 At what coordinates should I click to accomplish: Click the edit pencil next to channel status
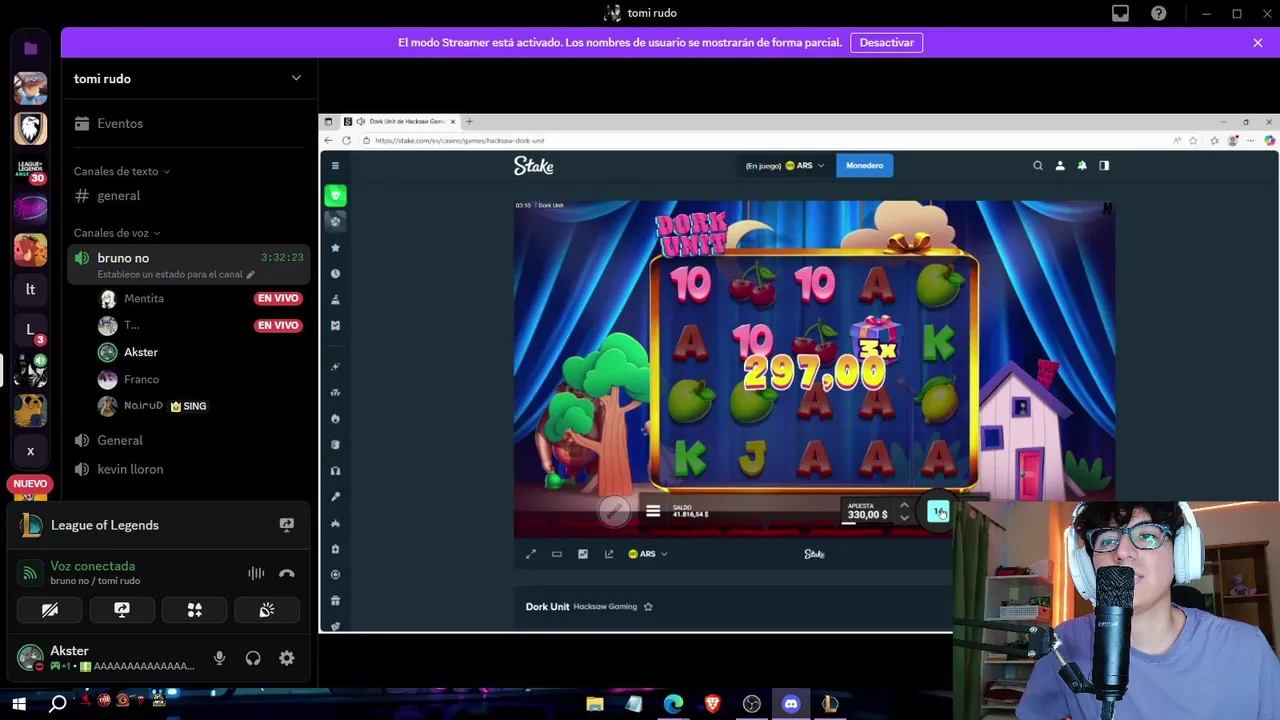click(x=251, y=274)
